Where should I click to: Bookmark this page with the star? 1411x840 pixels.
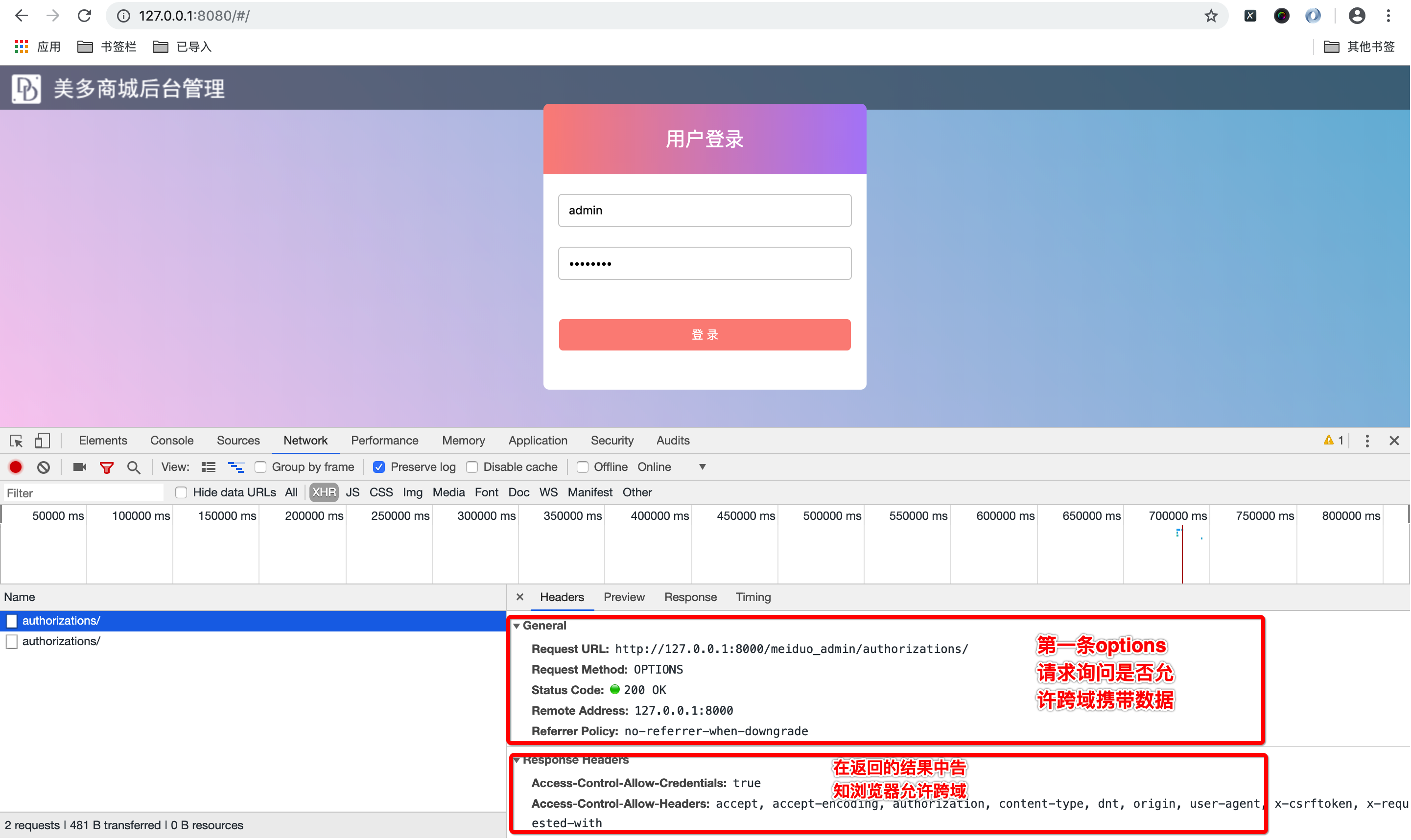click(1211, 16)
